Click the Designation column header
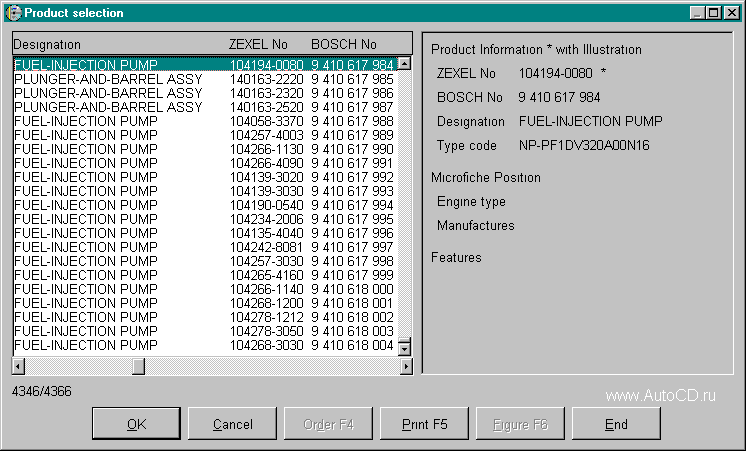 47,45
